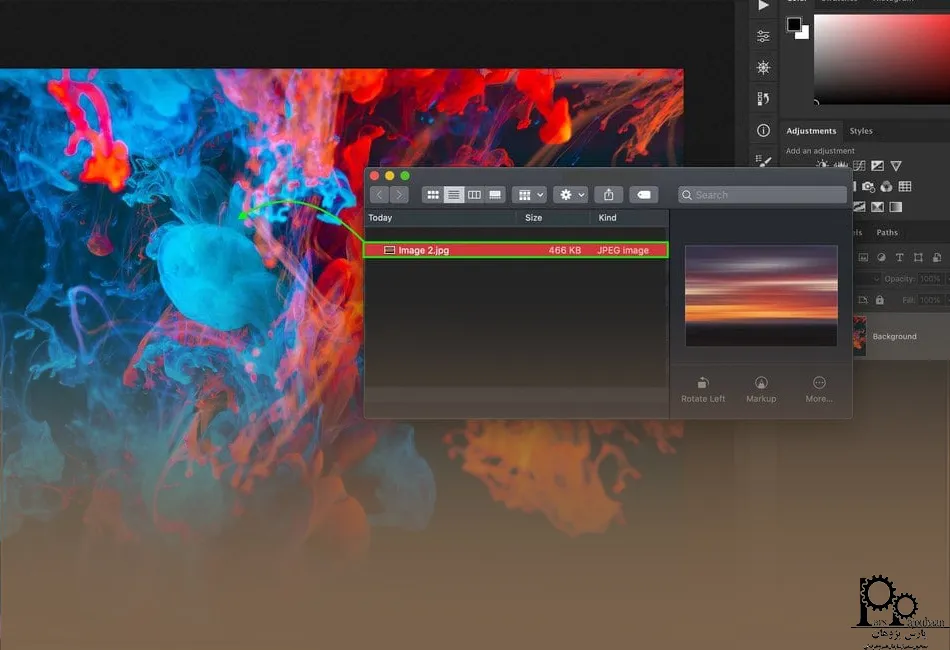Open the layer Opacity dropdown
Viewport: 950px width, 650px height.
(x=876, y=280)
